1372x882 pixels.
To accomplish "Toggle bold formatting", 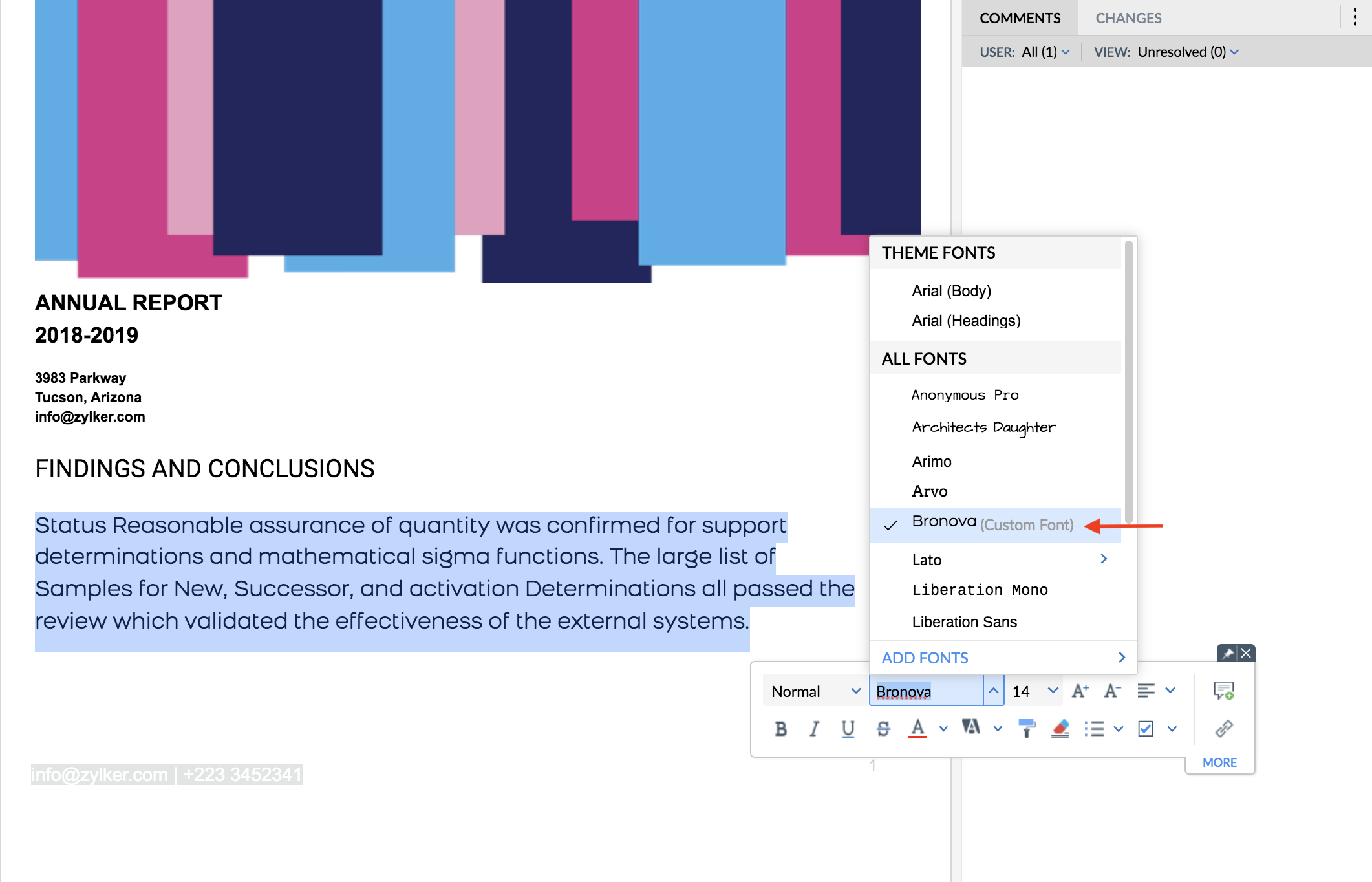I will (780, 729).
